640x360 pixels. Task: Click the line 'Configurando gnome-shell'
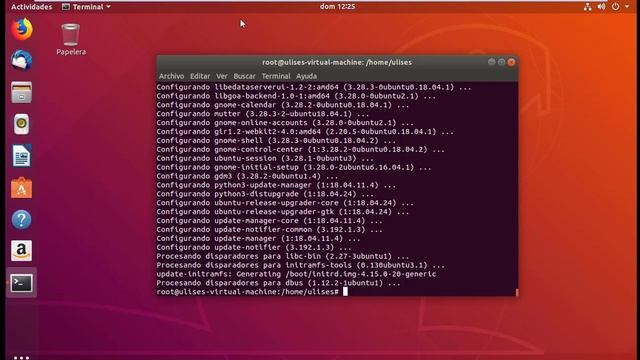click(276, 140)
